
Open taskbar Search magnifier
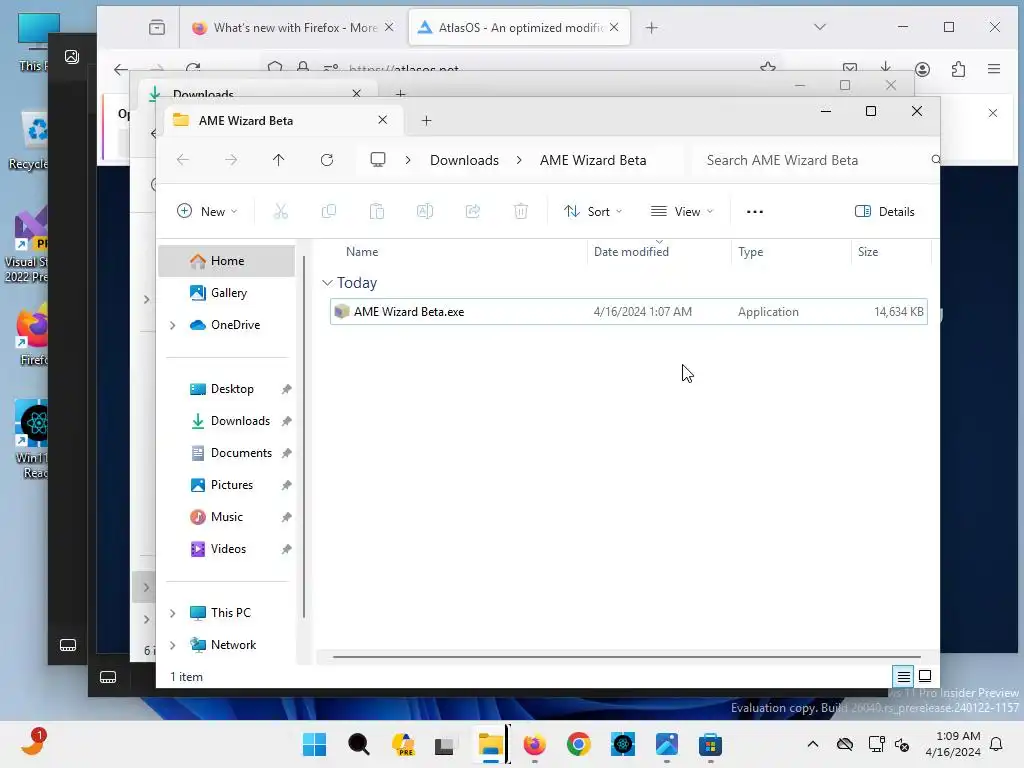[x=359, y=744]
